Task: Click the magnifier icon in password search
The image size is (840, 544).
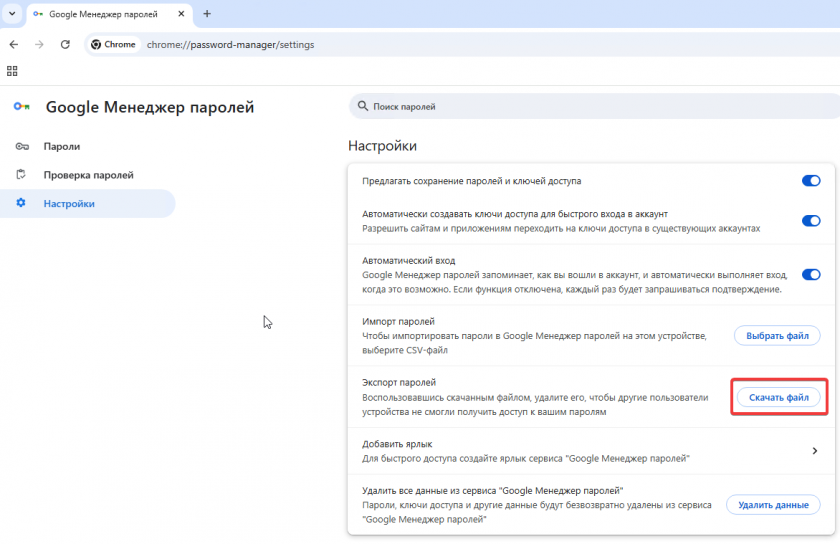Action: (362, 107)
